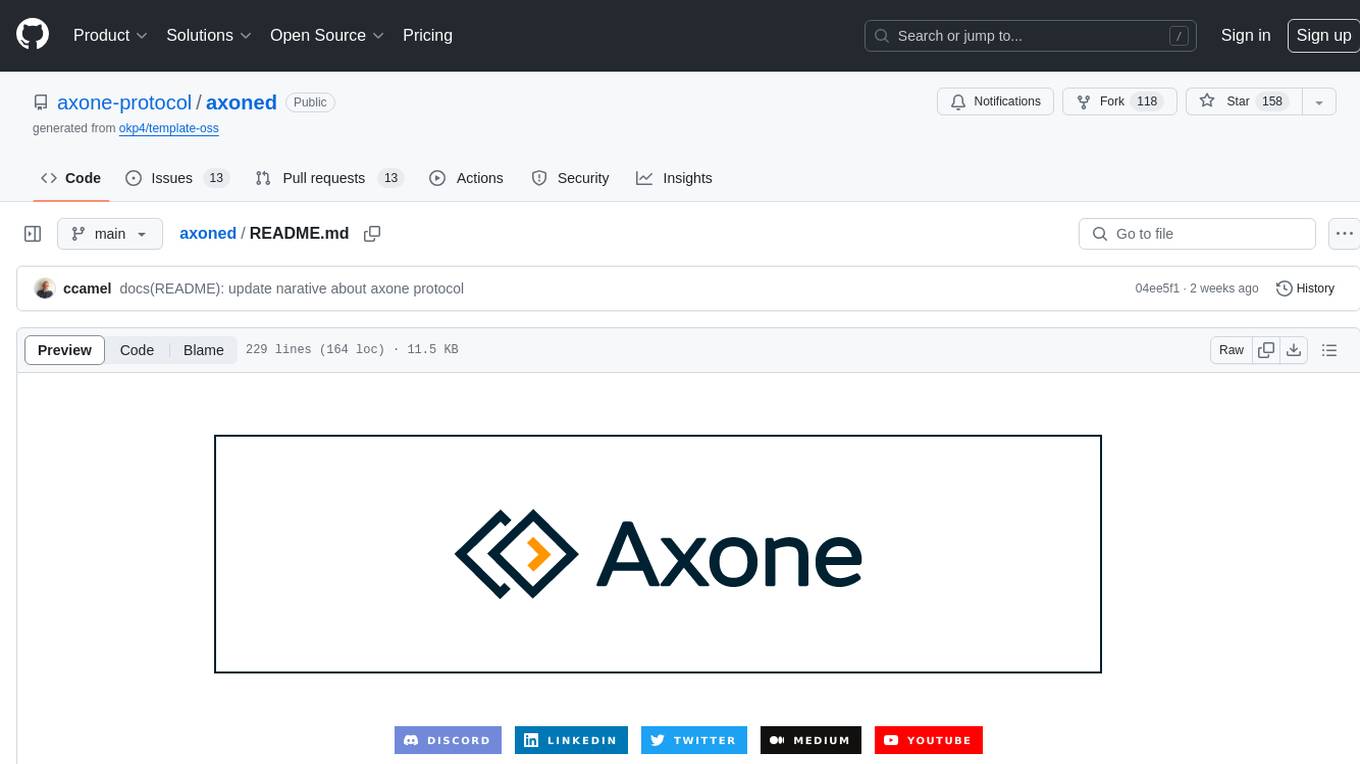Open the ccamel author link
This screenshot has width=1360, height=764.
pos(87,288)
